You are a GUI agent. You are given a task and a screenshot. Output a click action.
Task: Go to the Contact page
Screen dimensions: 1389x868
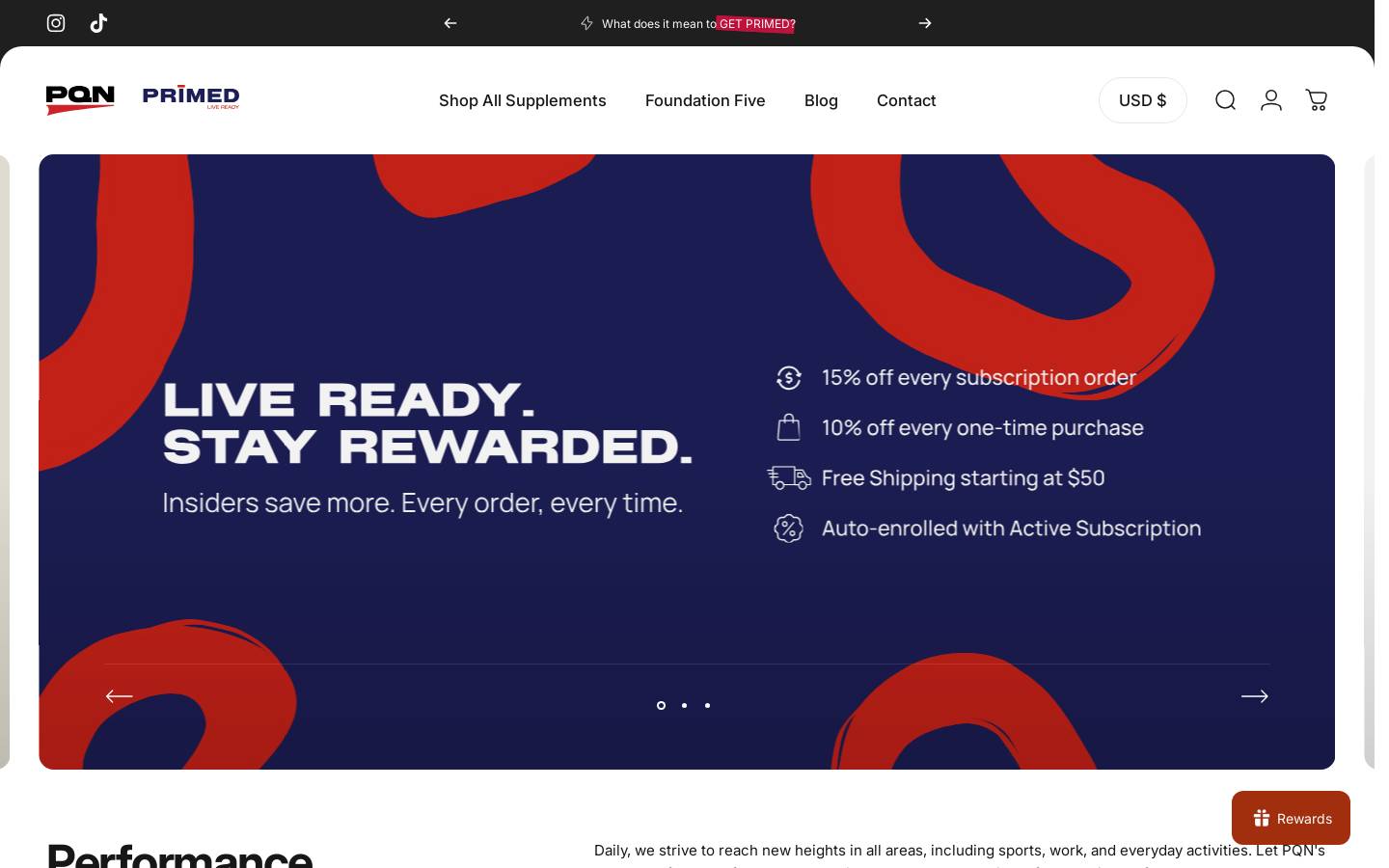[x=907, y=100]
